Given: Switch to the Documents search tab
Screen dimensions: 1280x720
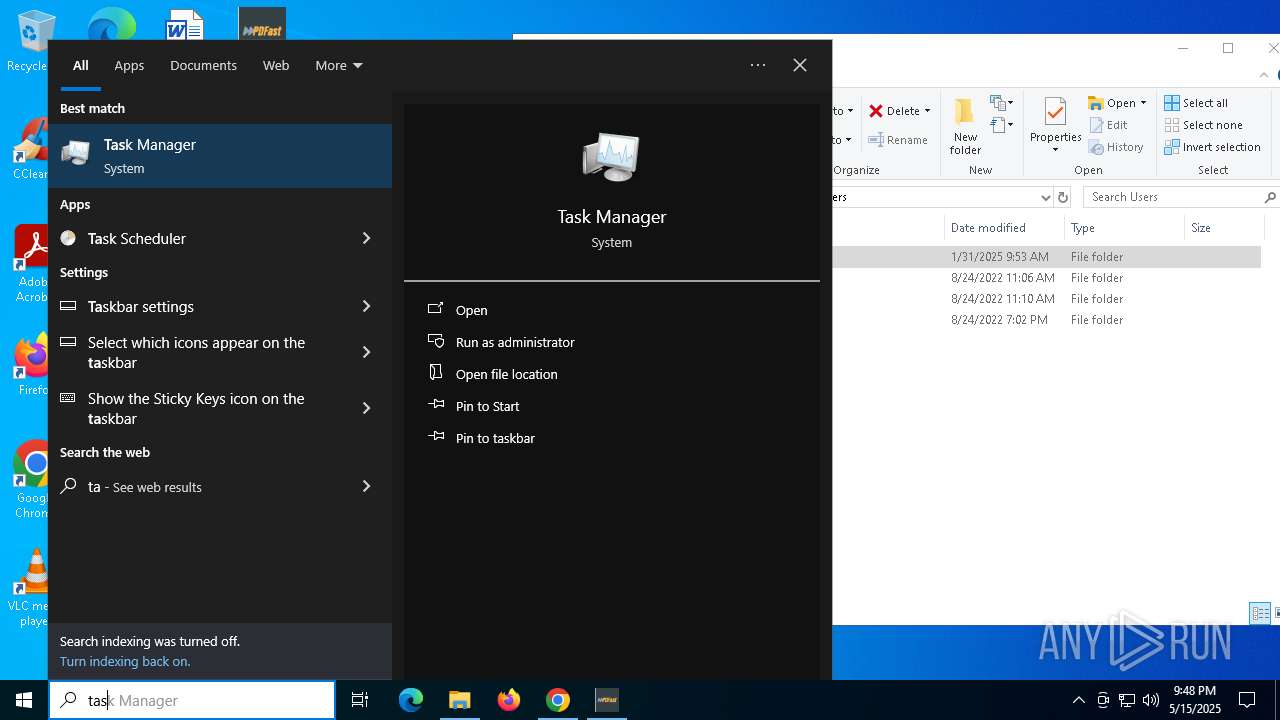Looking at the screenshot, I should [203, 65].
